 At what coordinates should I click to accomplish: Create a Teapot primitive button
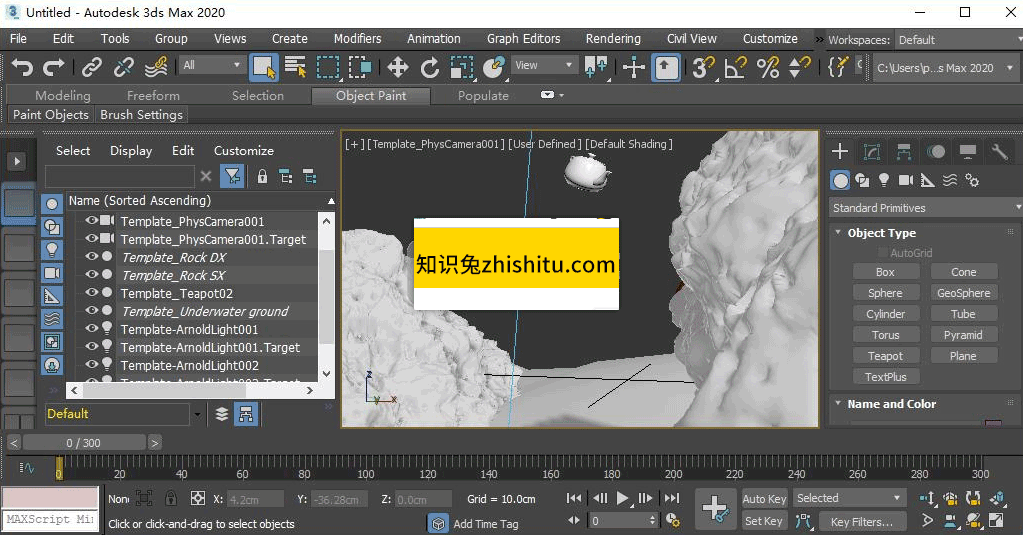pos(885,356)
